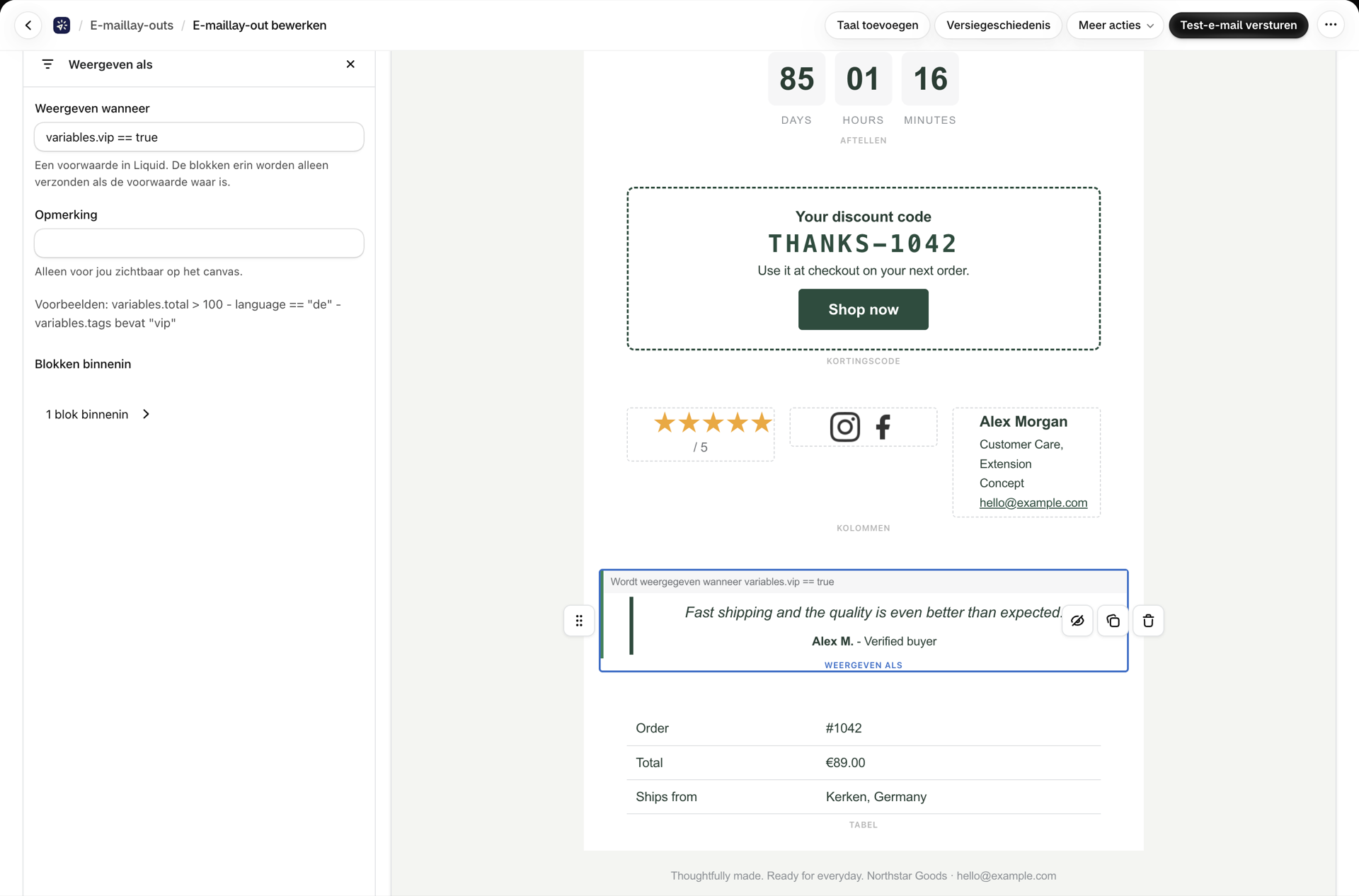Click the condition banner above the testimonial
This screenshot has width=1359, height=896.
[x=864, y=582]
